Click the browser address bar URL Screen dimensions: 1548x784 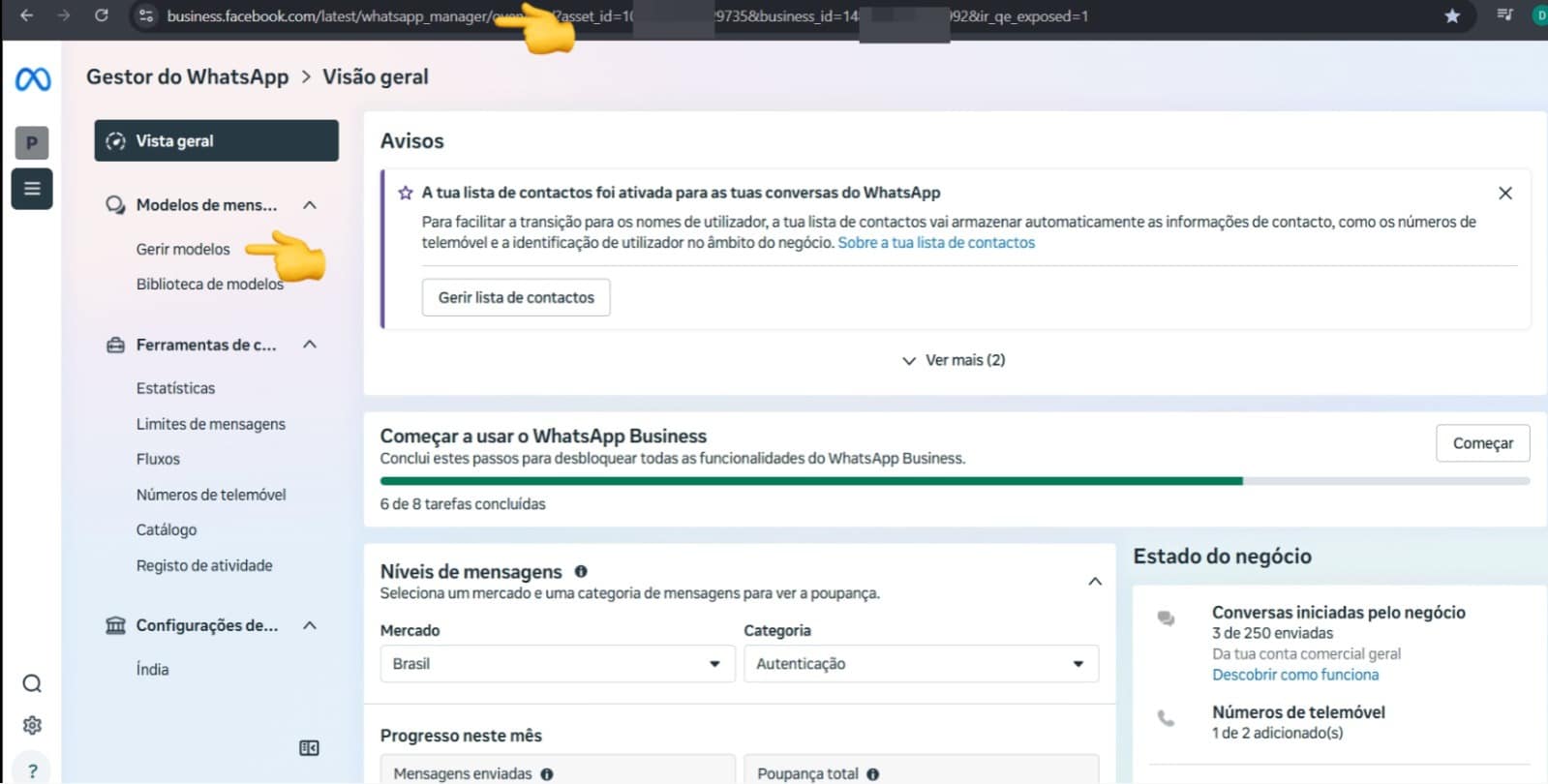click(x=627, y=15)
